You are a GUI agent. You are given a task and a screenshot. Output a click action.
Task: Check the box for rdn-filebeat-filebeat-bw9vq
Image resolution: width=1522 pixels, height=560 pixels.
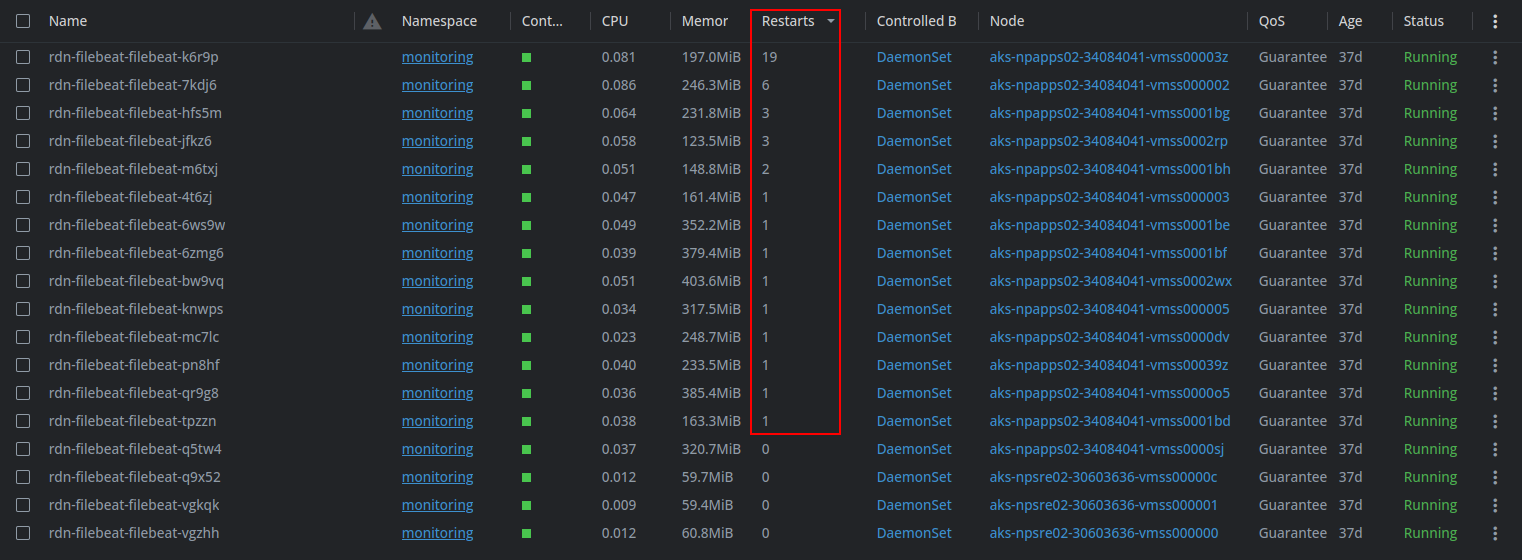23,281
